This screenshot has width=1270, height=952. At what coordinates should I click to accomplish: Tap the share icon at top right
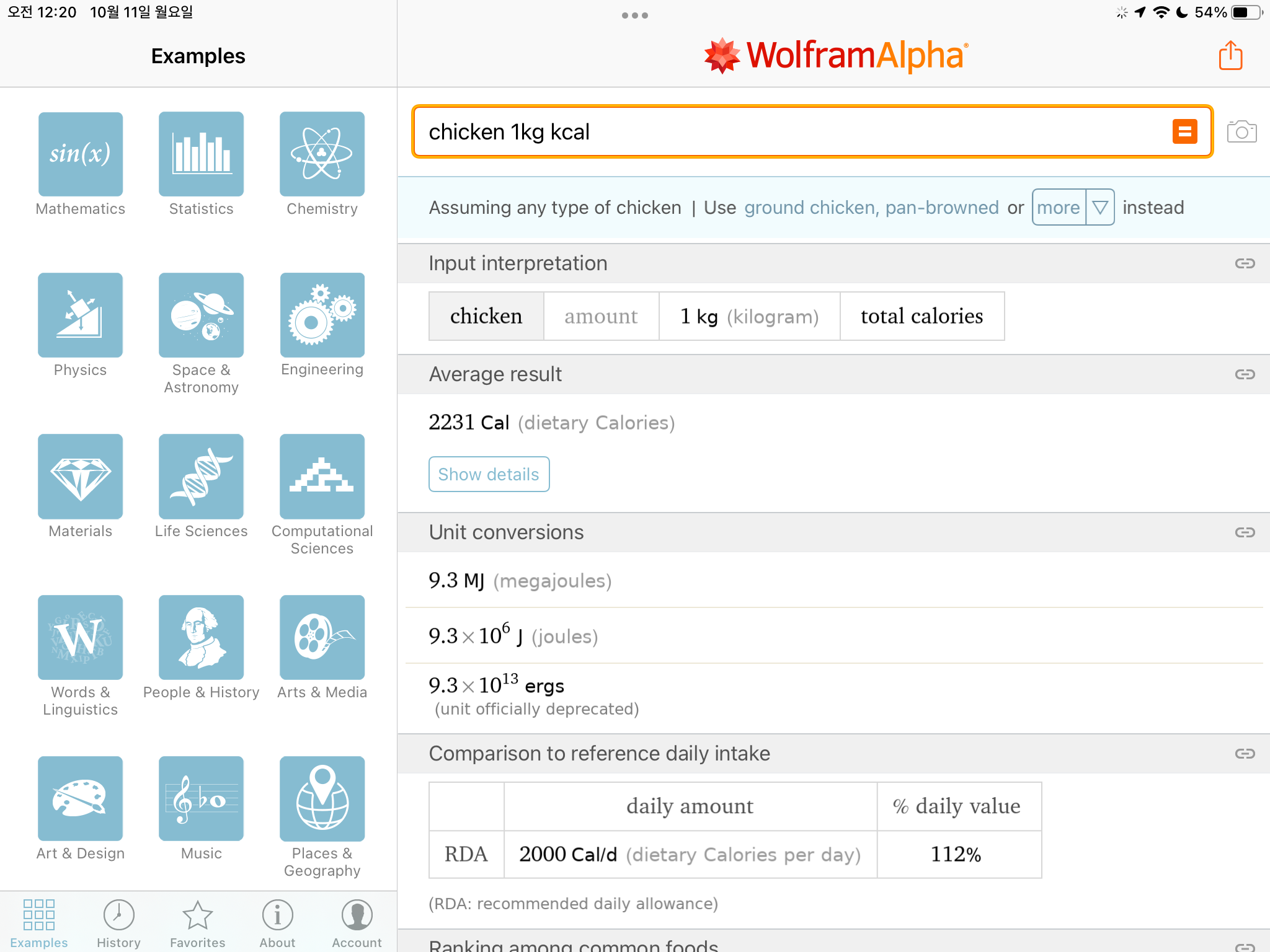(1230, 56)
